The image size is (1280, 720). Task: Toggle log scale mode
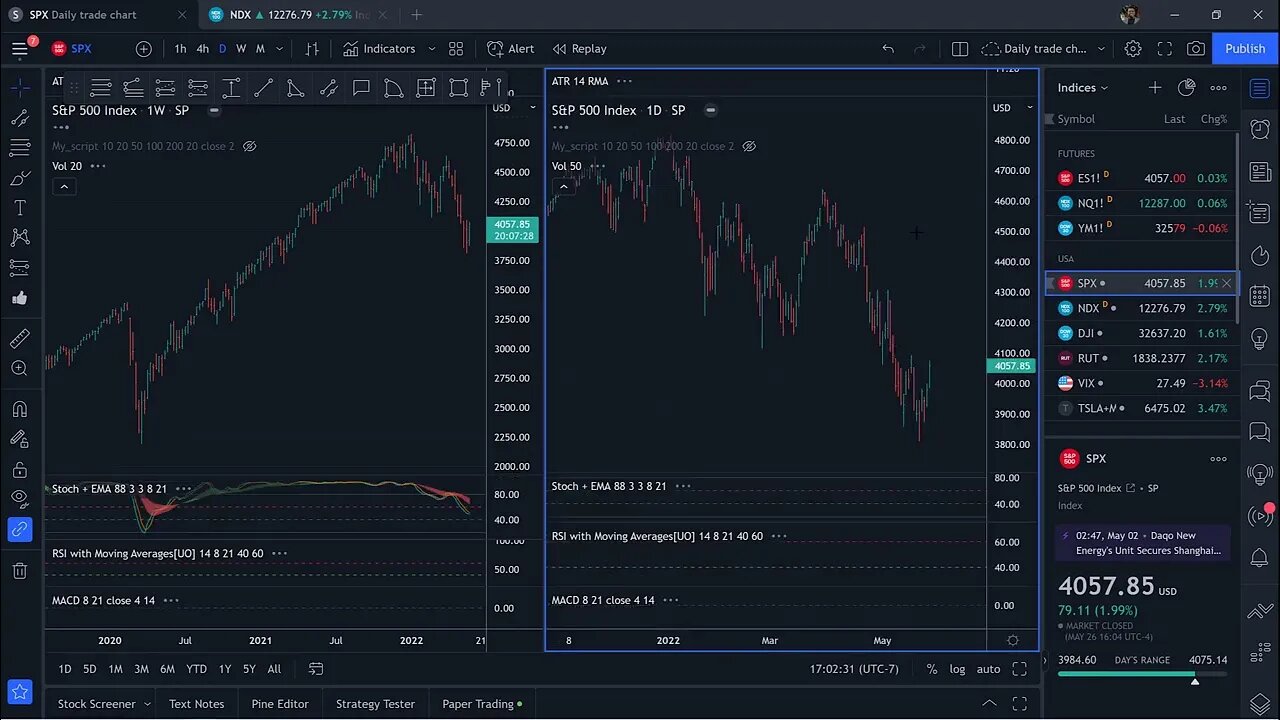coord(957,669)
